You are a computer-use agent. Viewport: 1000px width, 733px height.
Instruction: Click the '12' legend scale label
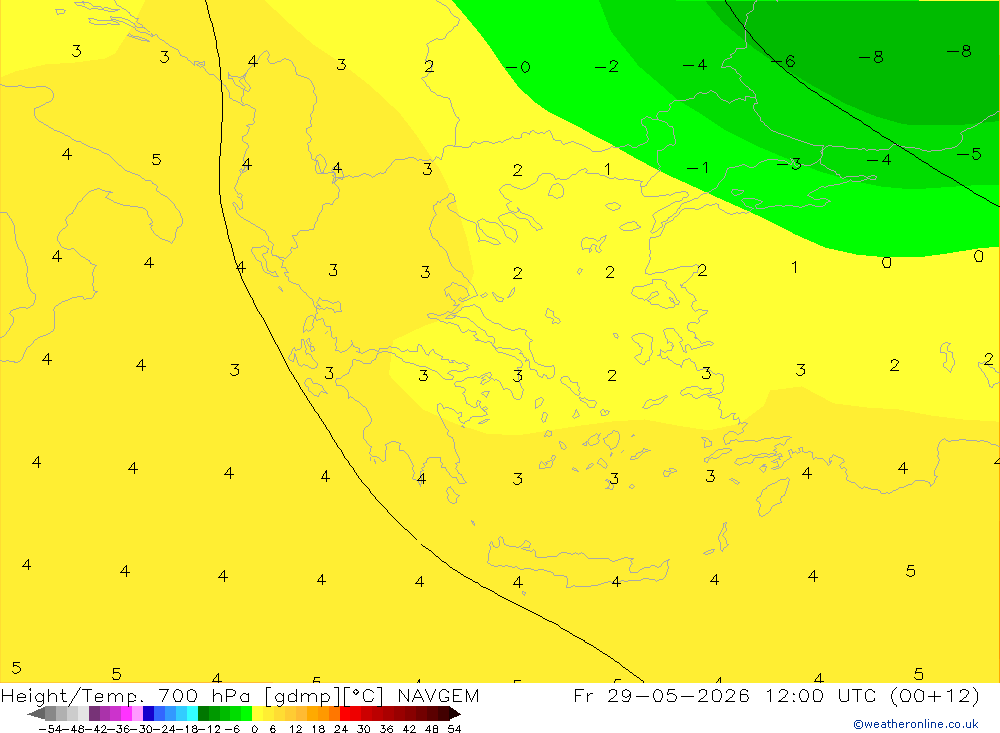pyautogui.click(x=296, y=729)
